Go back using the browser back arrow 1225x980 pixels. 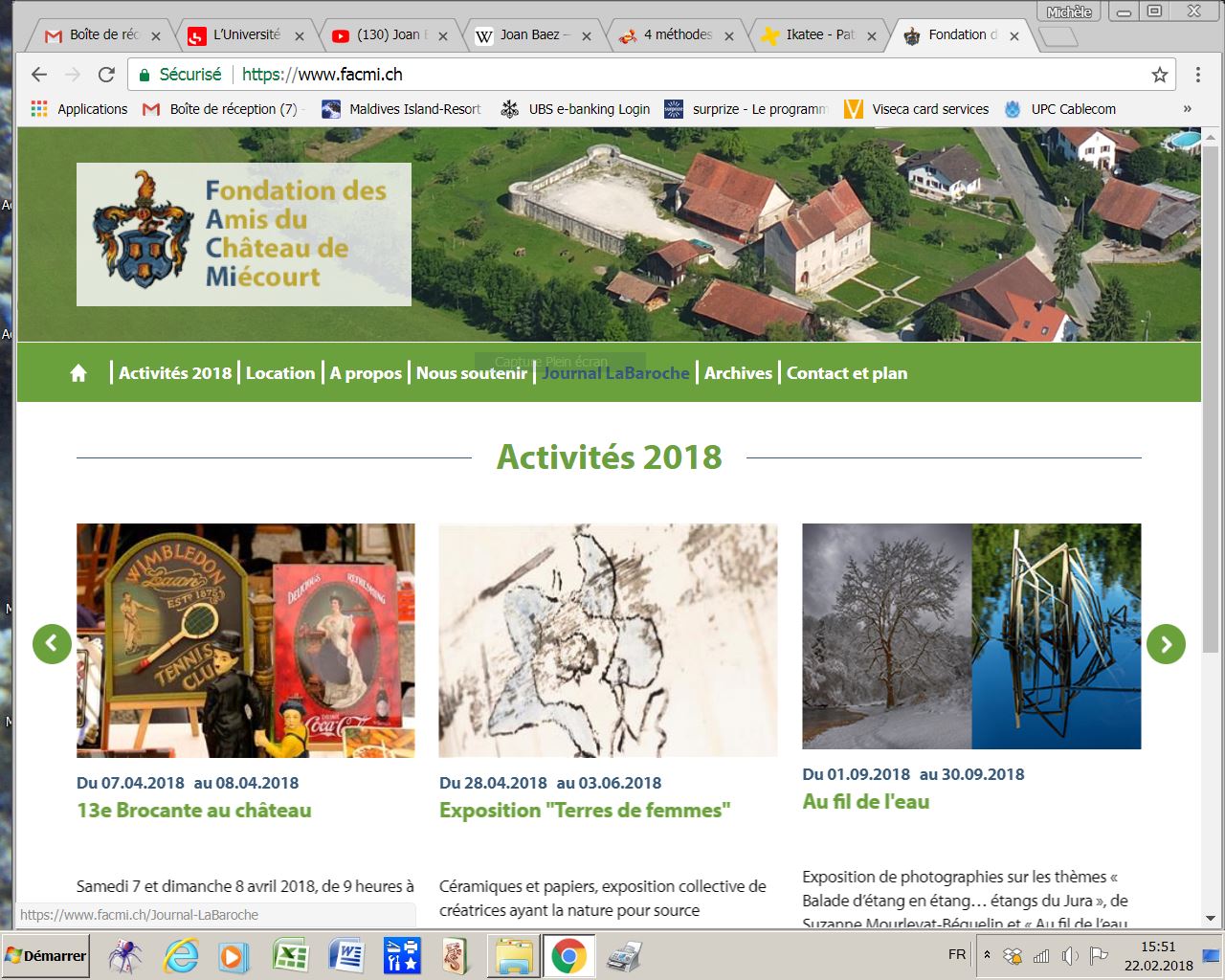39,75
